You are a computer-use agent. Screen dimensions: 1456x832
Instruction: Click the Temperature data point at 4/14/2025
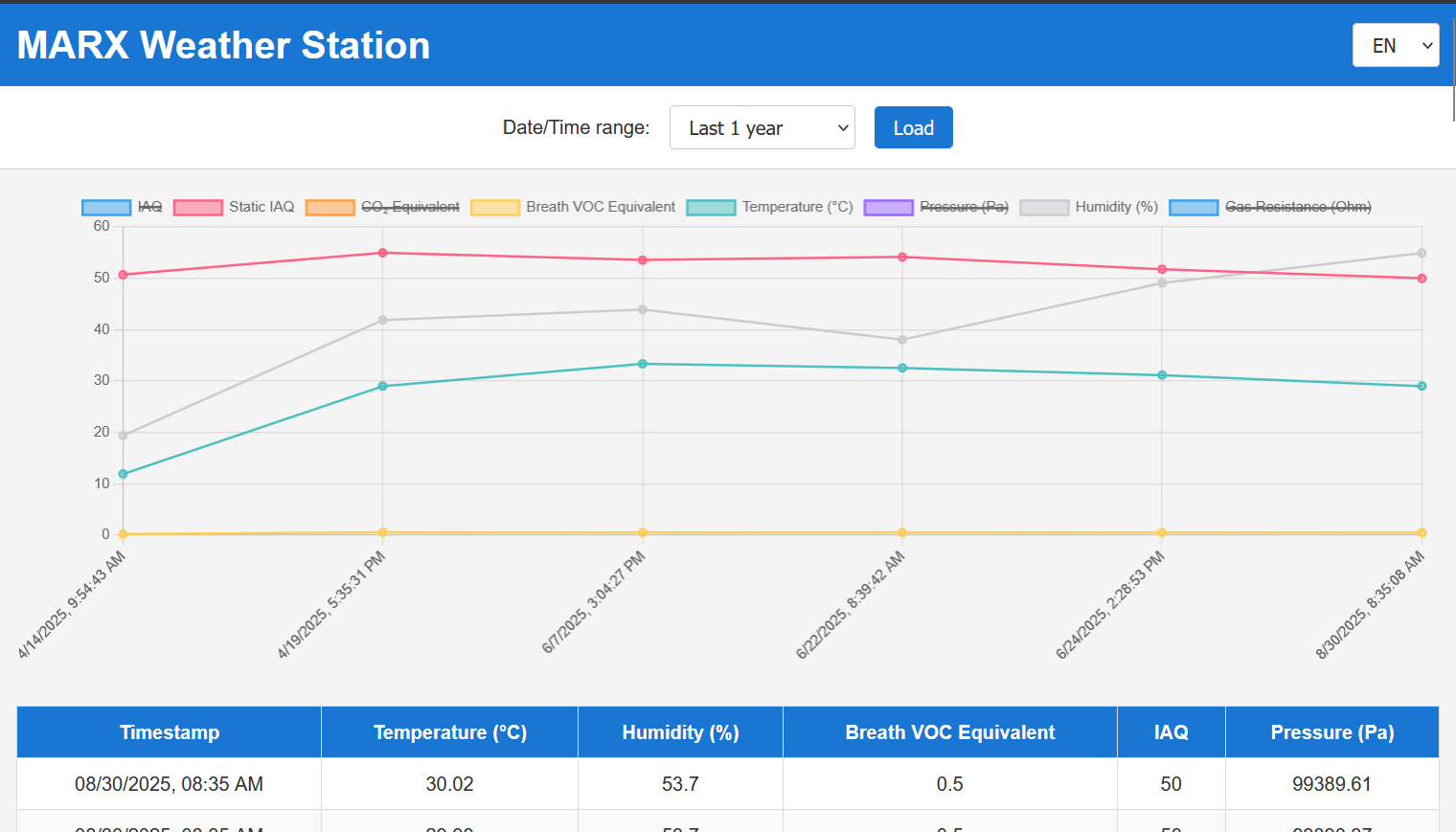point(123,474)
